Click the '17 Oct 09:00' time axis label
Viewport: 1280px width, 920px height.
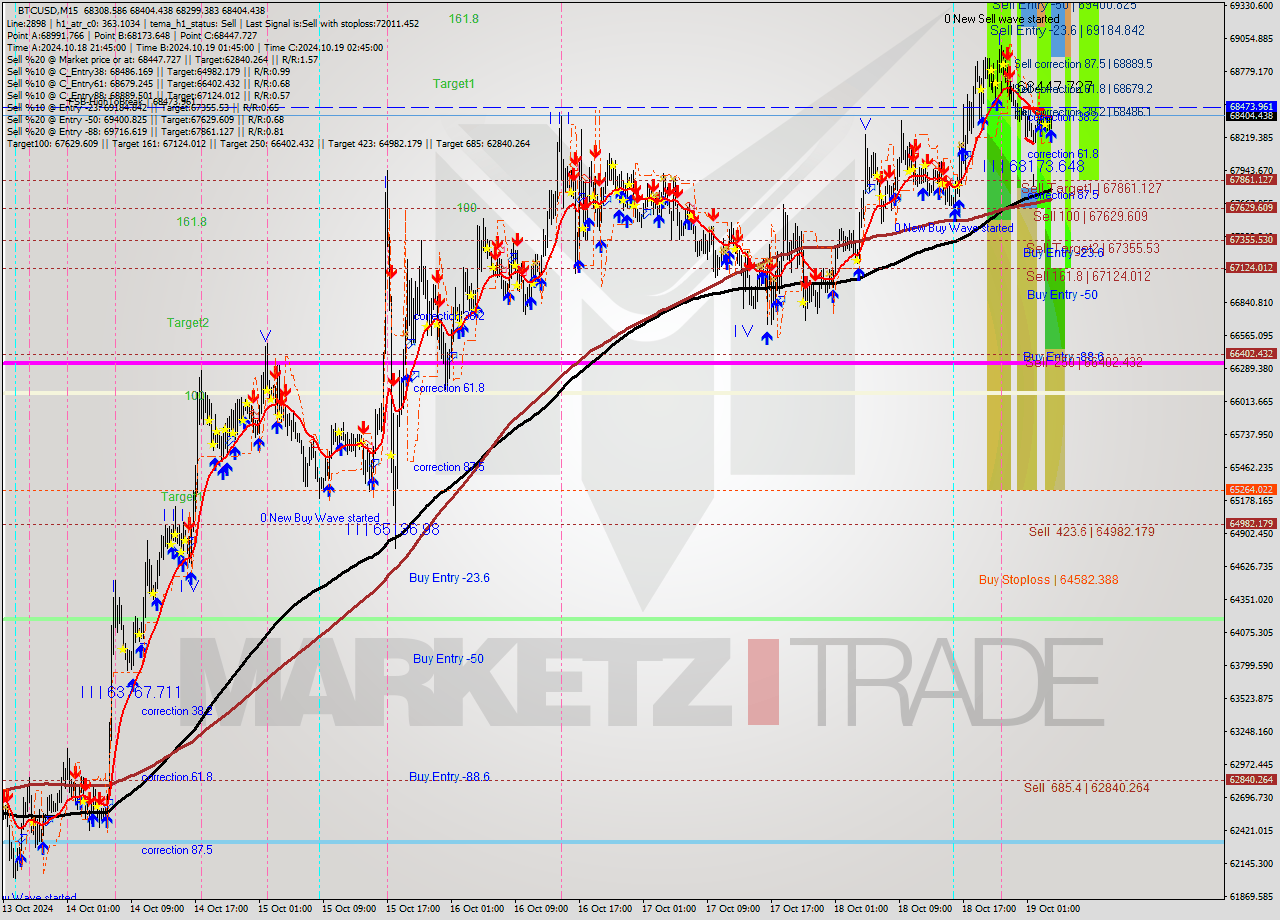coord(733,909)
